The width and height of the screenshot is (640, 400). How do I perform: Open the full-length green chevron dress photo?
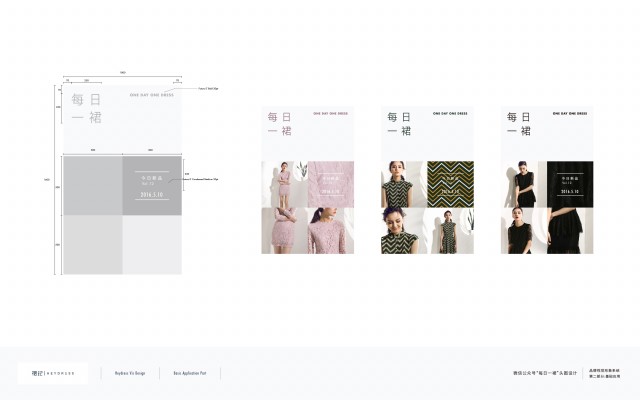[451, 231]
